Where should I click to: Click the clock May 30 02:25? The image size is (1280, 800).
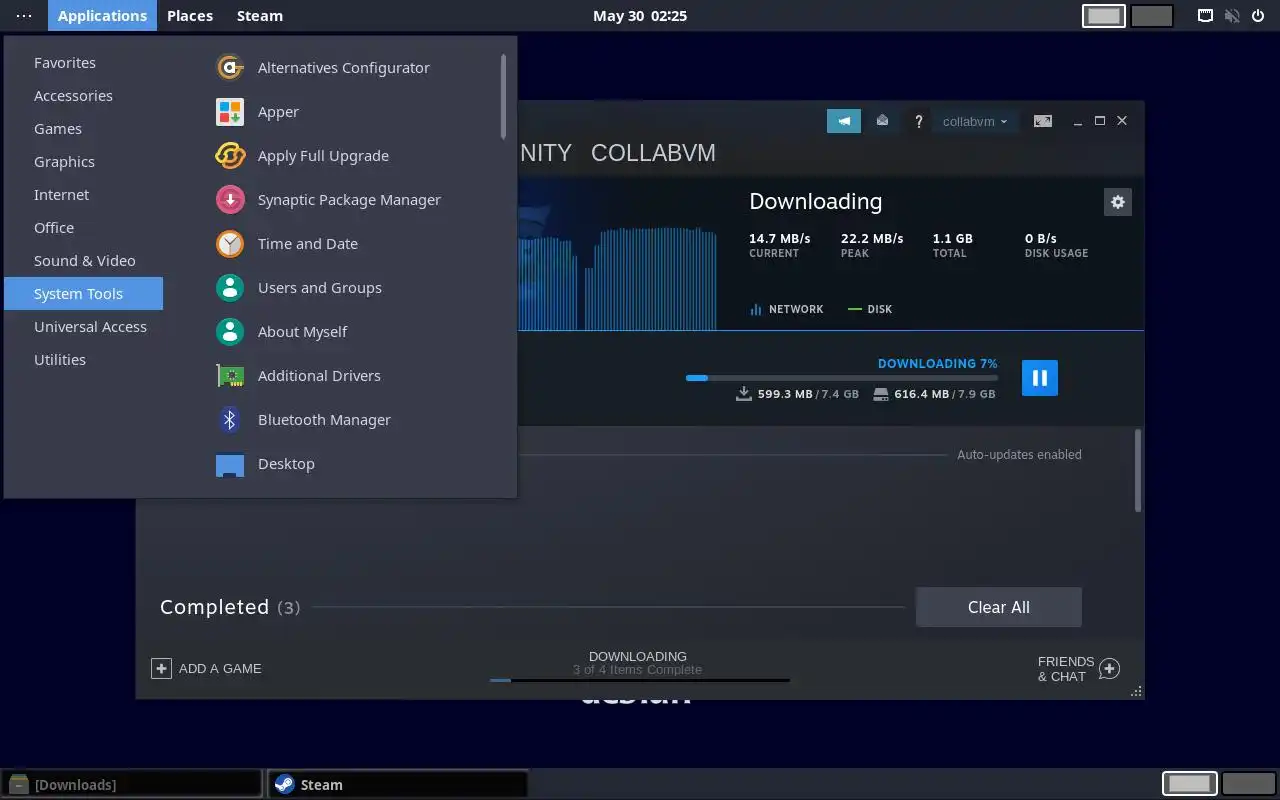(640, 16)
